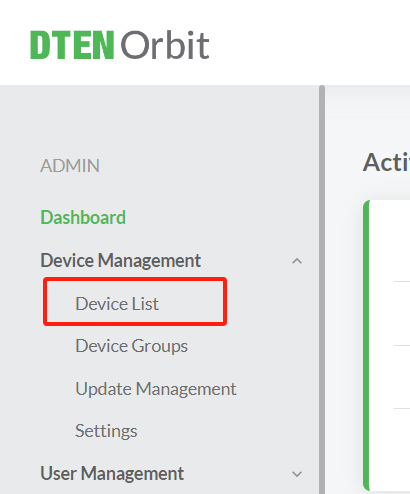This screenshot has width=410, height=494.
Task: Collapse Device Management with the up chevron
Action: [x=297, y=261]
